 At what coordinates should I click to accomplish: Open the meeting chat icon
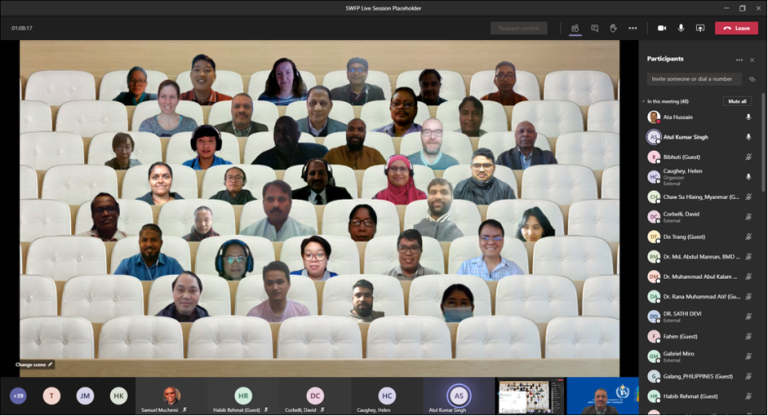pyautogui.click(x=595, y=28)
